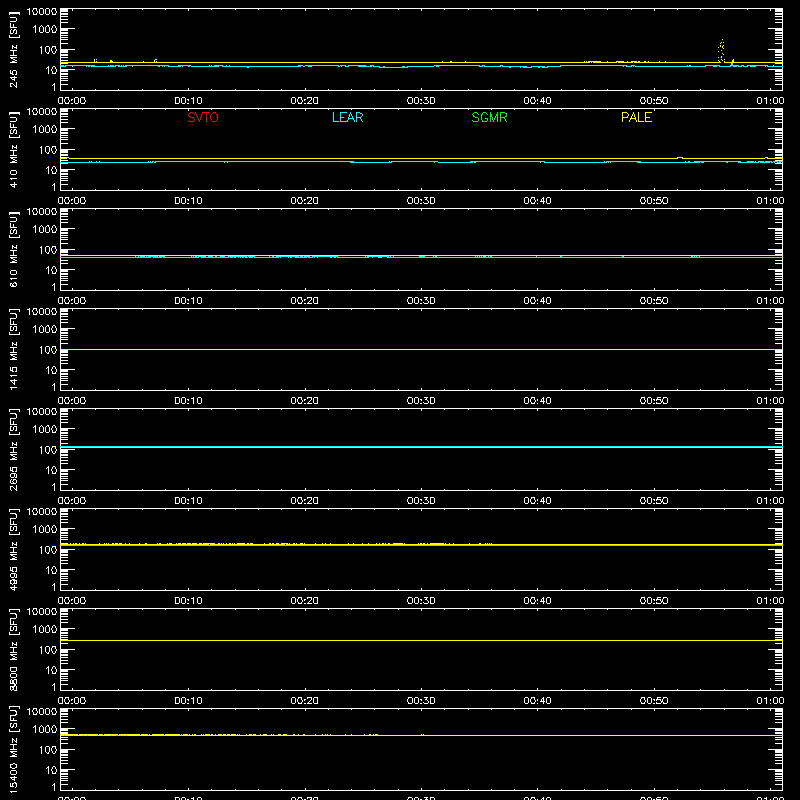Select the 15400 MHz [SFU] axis title

13,749
